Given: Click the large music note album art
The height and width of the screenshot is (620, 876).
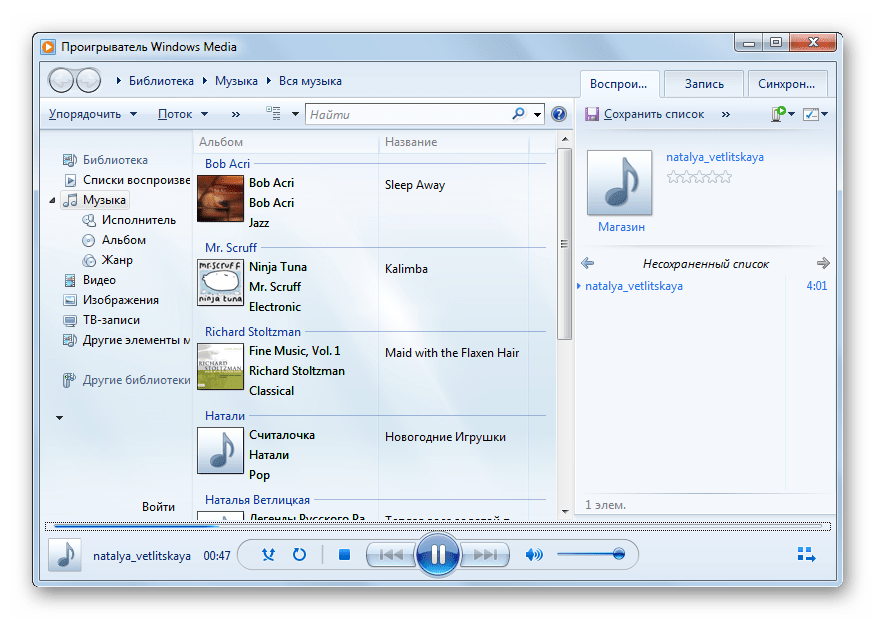Looking at the screenshot, I should coord(620,182).
